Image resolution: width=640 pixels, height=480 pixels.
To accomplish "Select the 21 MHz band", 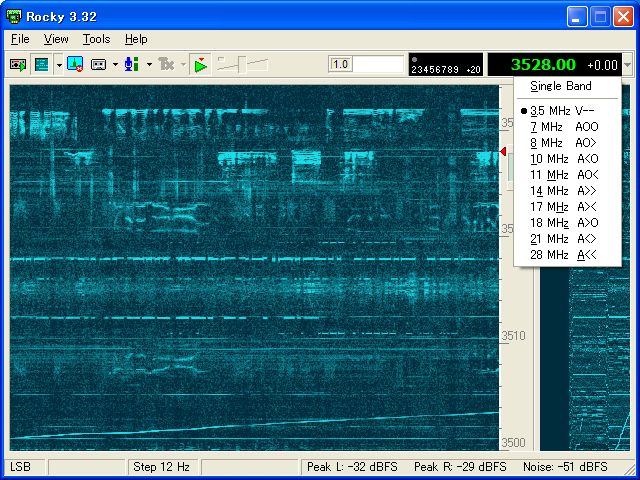I will pyautogui.click(x=567, y=238).
